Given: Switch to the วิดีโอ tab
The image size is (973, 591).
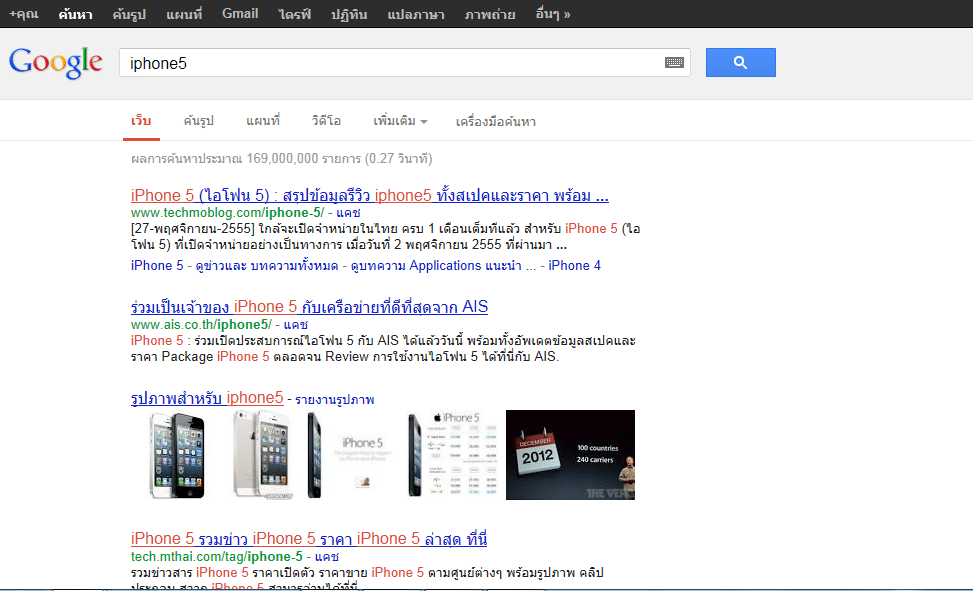Looking at the screenshot, I should 326,120.
